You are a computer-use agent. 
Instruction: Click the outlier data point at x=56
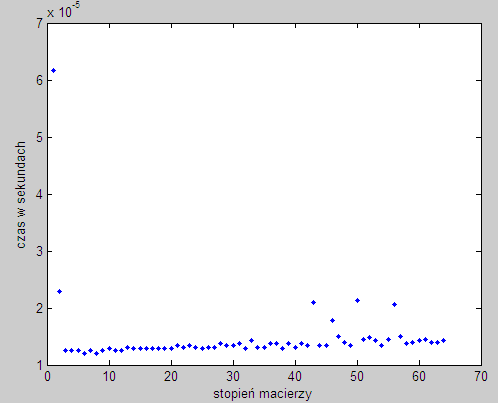tap(394, 304)
